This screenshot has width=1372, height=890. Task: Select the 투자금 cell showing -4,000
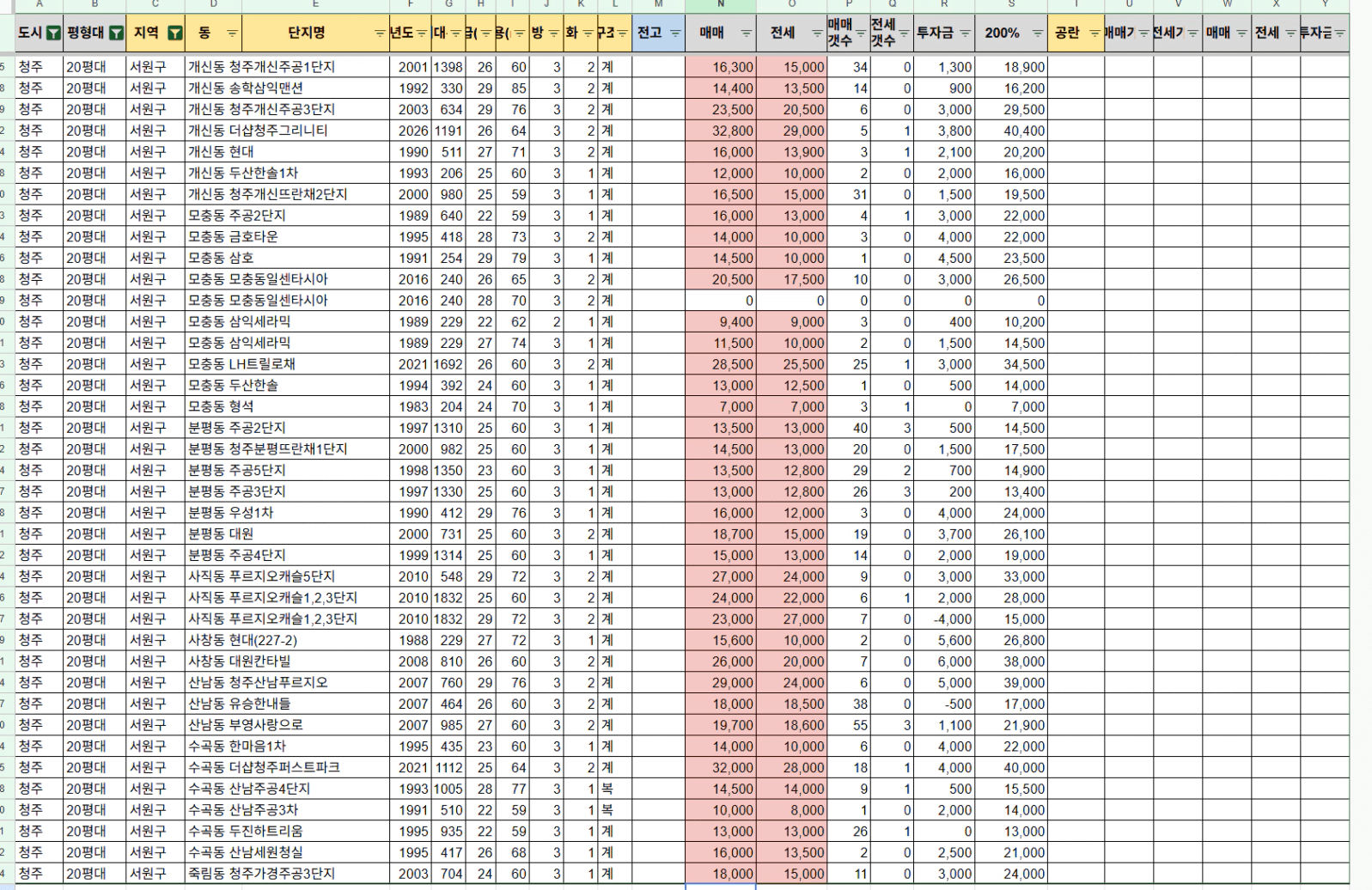(944, 619)
